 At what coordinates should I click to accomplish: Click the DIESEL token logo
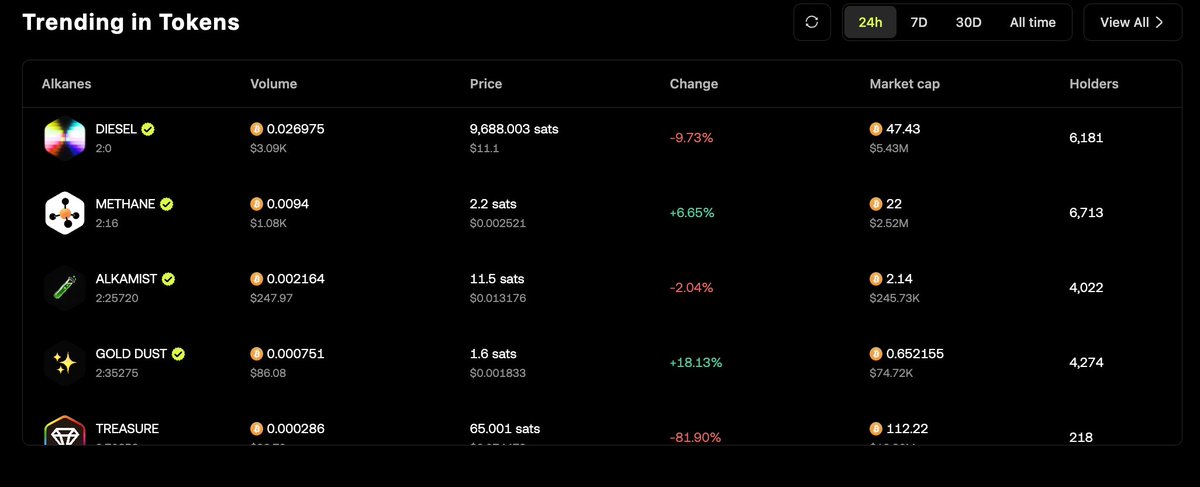[65, 138]
